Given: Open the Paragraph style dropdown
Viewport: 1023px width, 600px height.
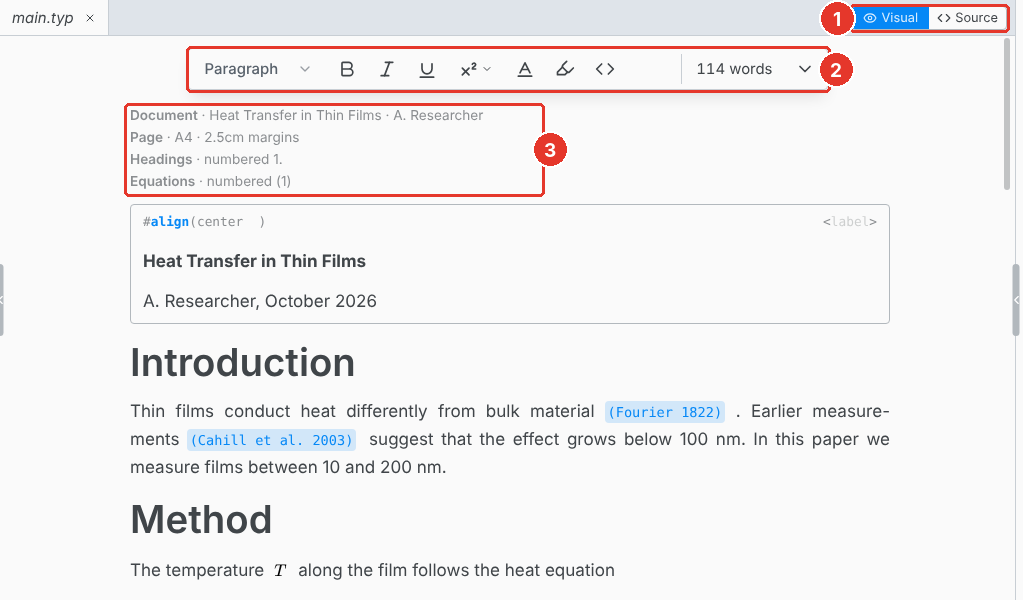Looking at the screenshot, I should [x=257, y=69].
